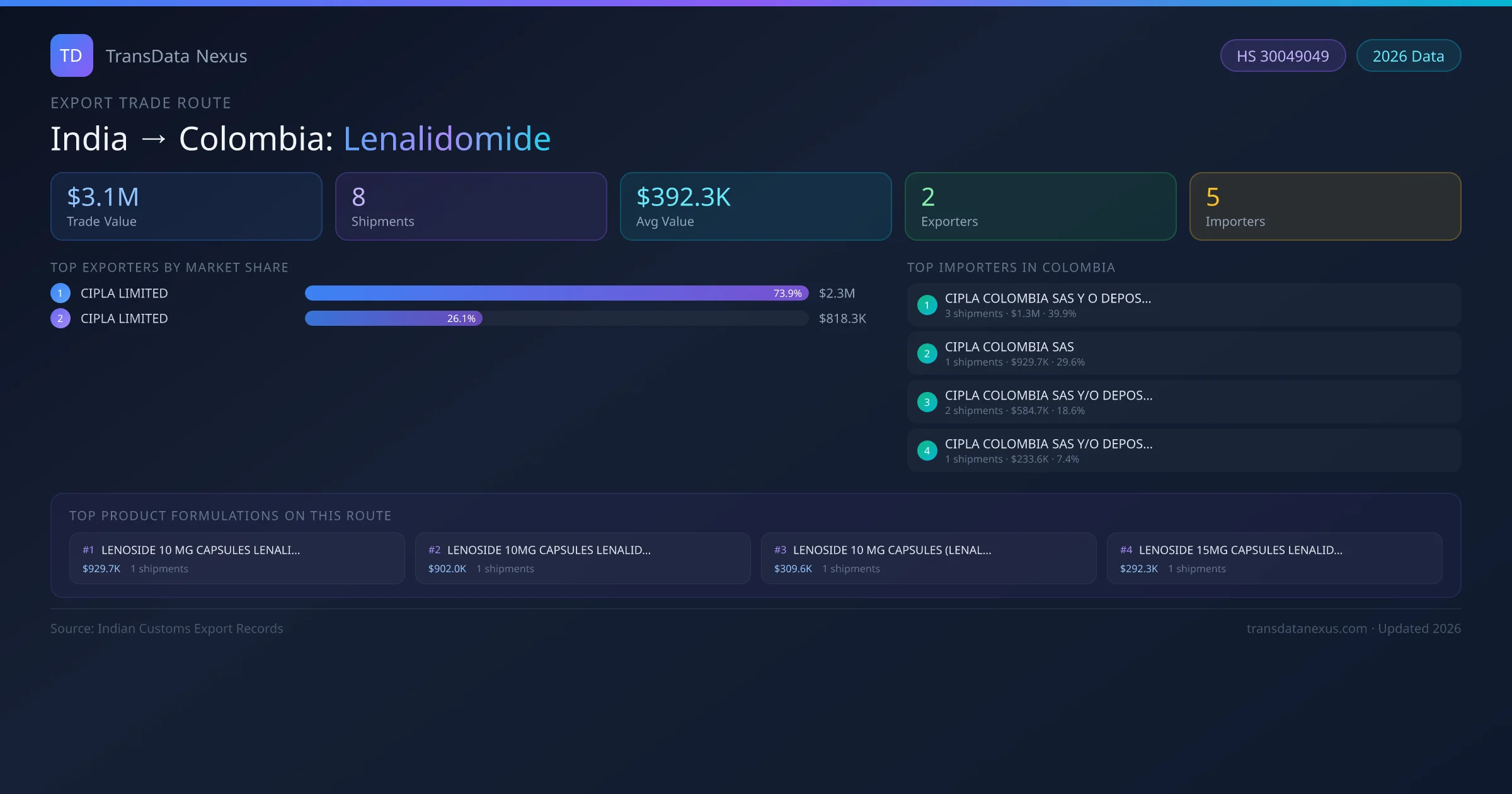Select the 2 Exporters stat card
The width and height of the screenshot is (1512, 794).
pos(1040,207)
